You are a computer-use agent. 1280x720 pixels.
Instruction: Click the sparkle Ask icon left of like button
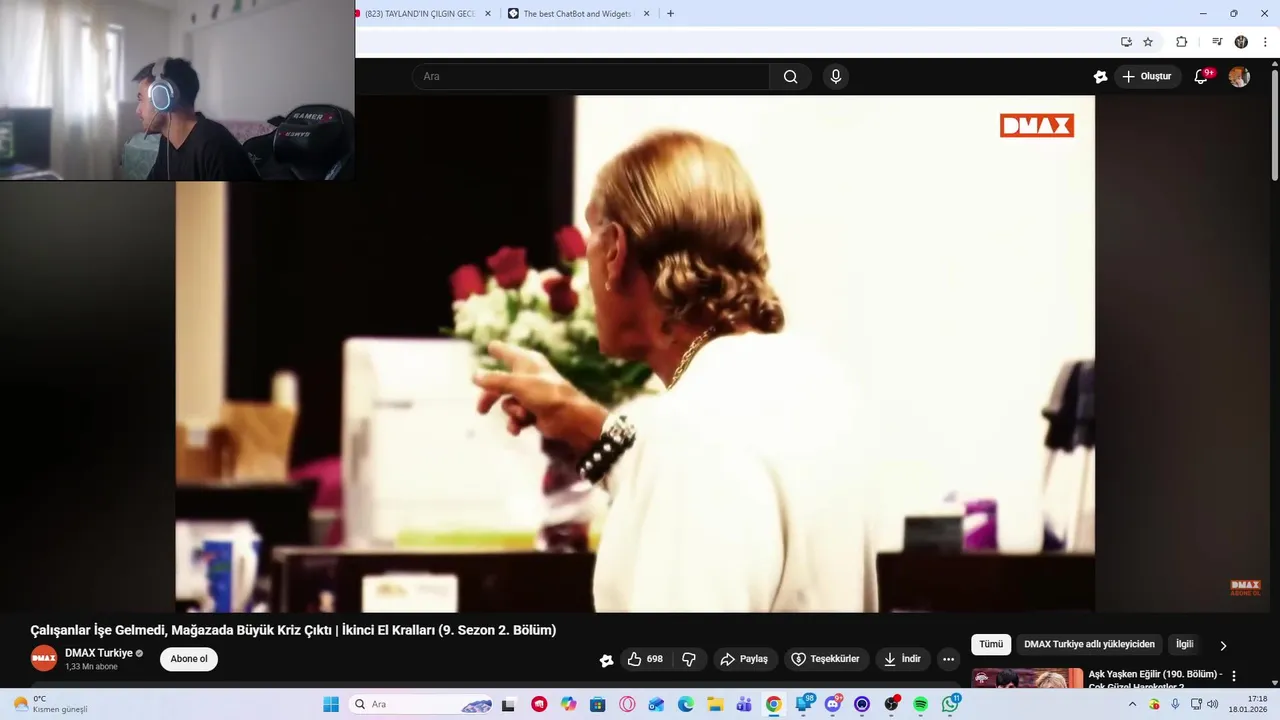click(x=606, y=660)
